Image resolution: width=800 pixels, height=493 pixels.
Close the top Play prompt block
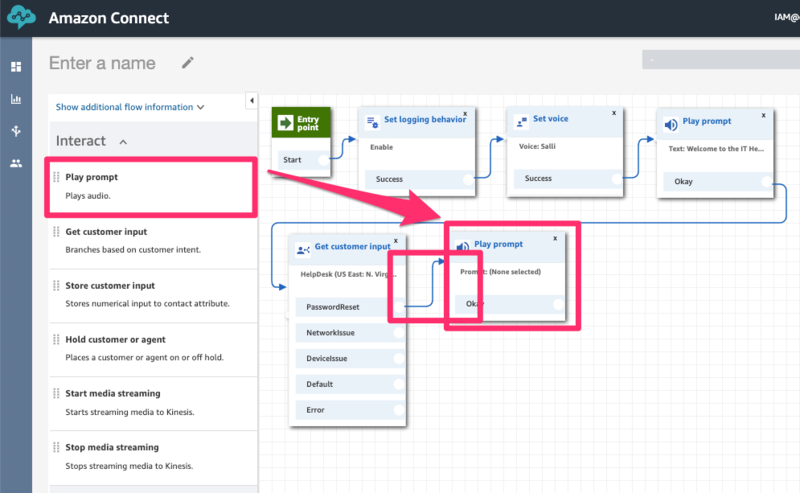click(x=764, y=115)
